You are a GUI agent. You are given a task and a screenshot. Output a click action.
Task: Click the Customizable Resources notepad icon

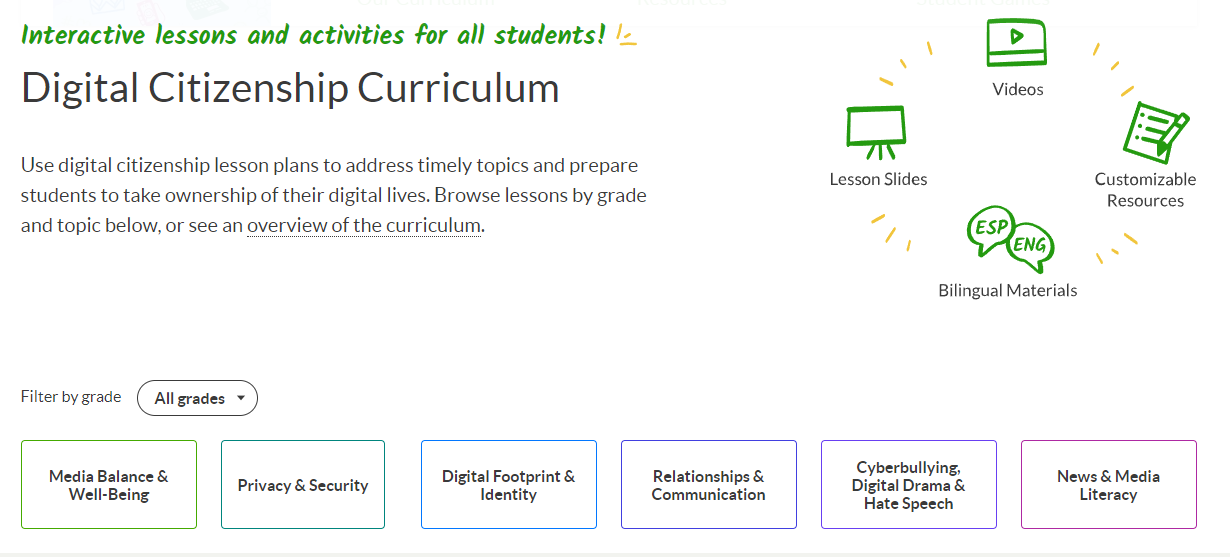(x=1153, y=133)
